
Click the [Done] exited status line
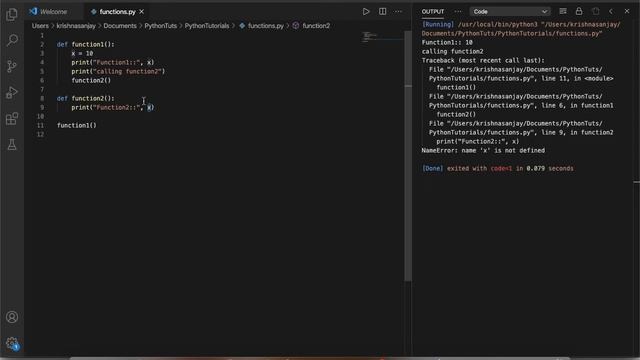[498, 169]
